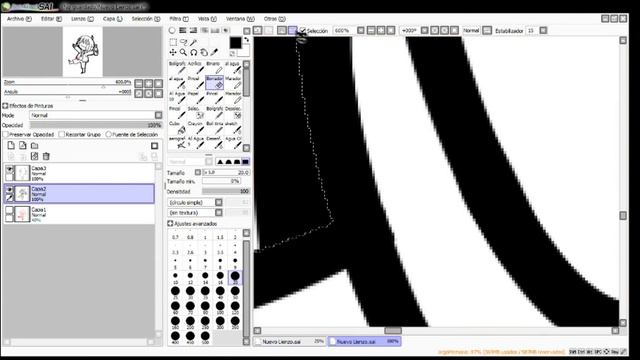The height and width of the screenshot is (360, 640).
Task: Open the Filtro menu
Action: 179,19
